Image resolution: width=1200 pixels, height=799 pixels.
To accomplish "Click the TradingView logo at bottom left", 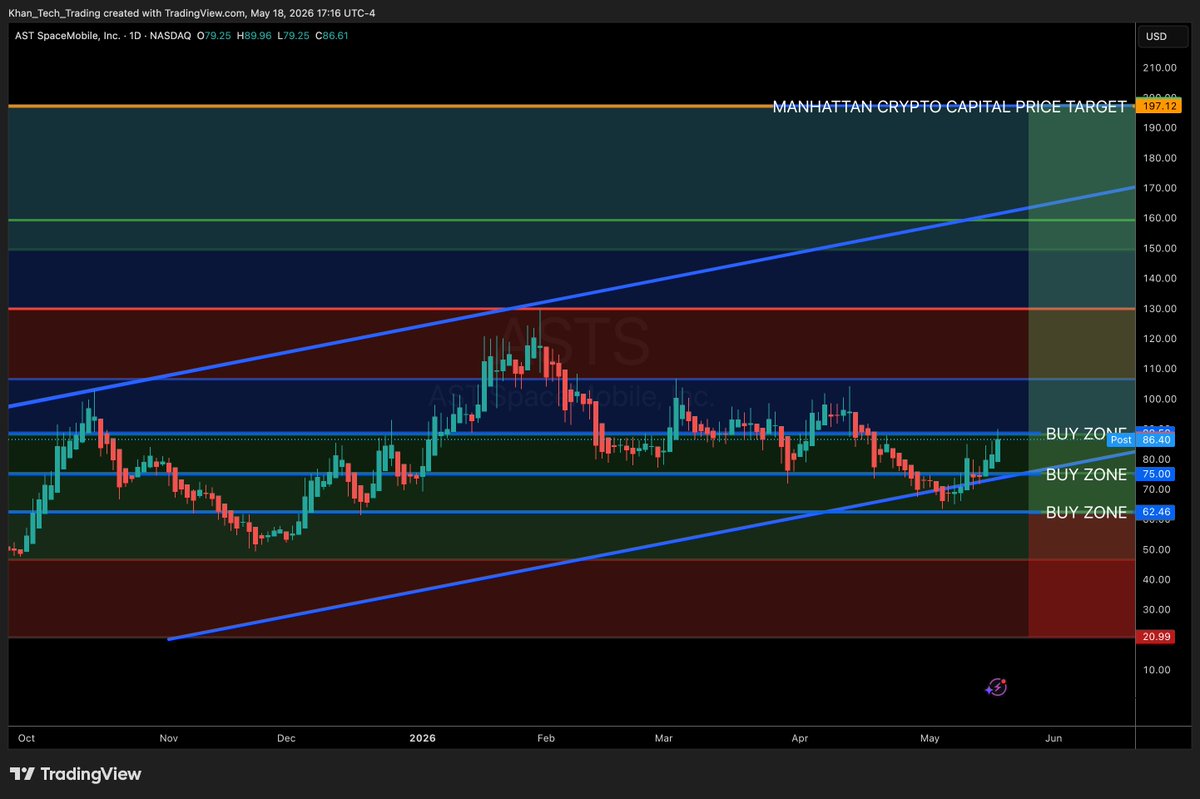I will (75, 774).
